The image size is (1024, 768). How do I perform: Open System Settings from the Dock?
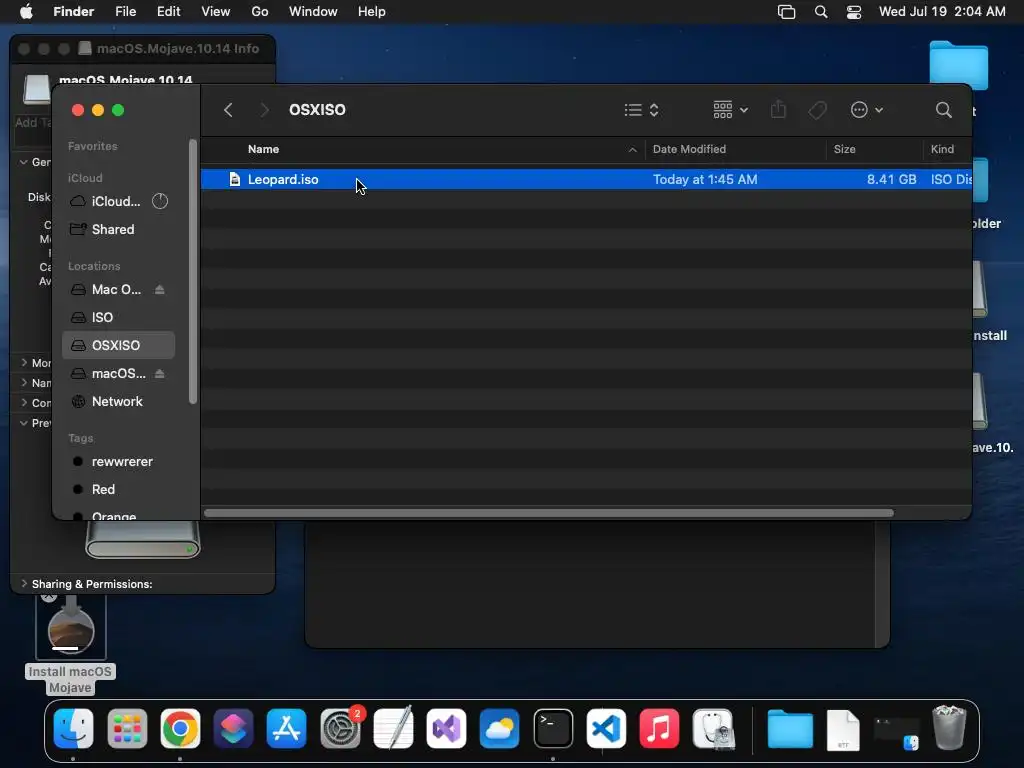tap(340, 728)
